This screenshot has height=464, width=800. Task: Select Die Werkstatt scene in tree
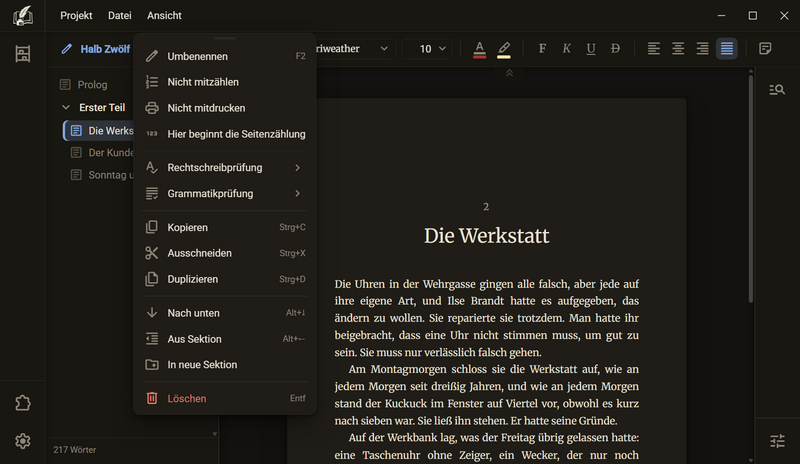pyautogui.click(x=99, y=131)
